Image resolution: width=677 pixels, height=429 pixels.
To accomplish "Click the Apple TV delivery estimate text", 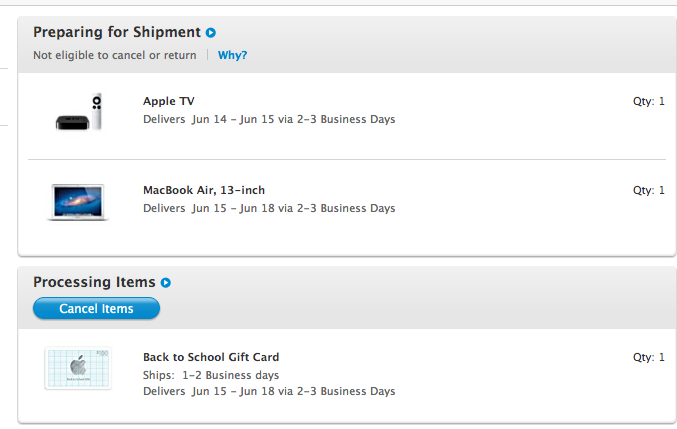I will (269, 119).
